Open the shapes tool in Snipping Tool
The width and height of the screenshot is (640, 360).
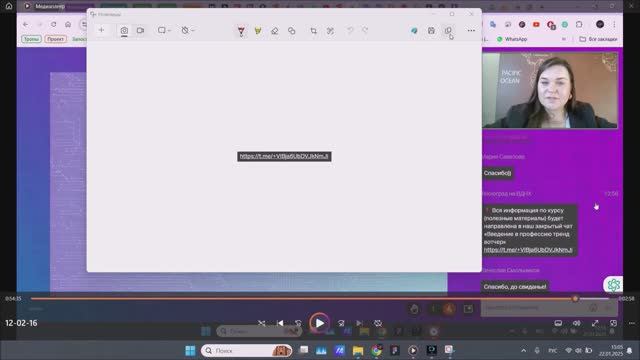[x=291, y=31]
